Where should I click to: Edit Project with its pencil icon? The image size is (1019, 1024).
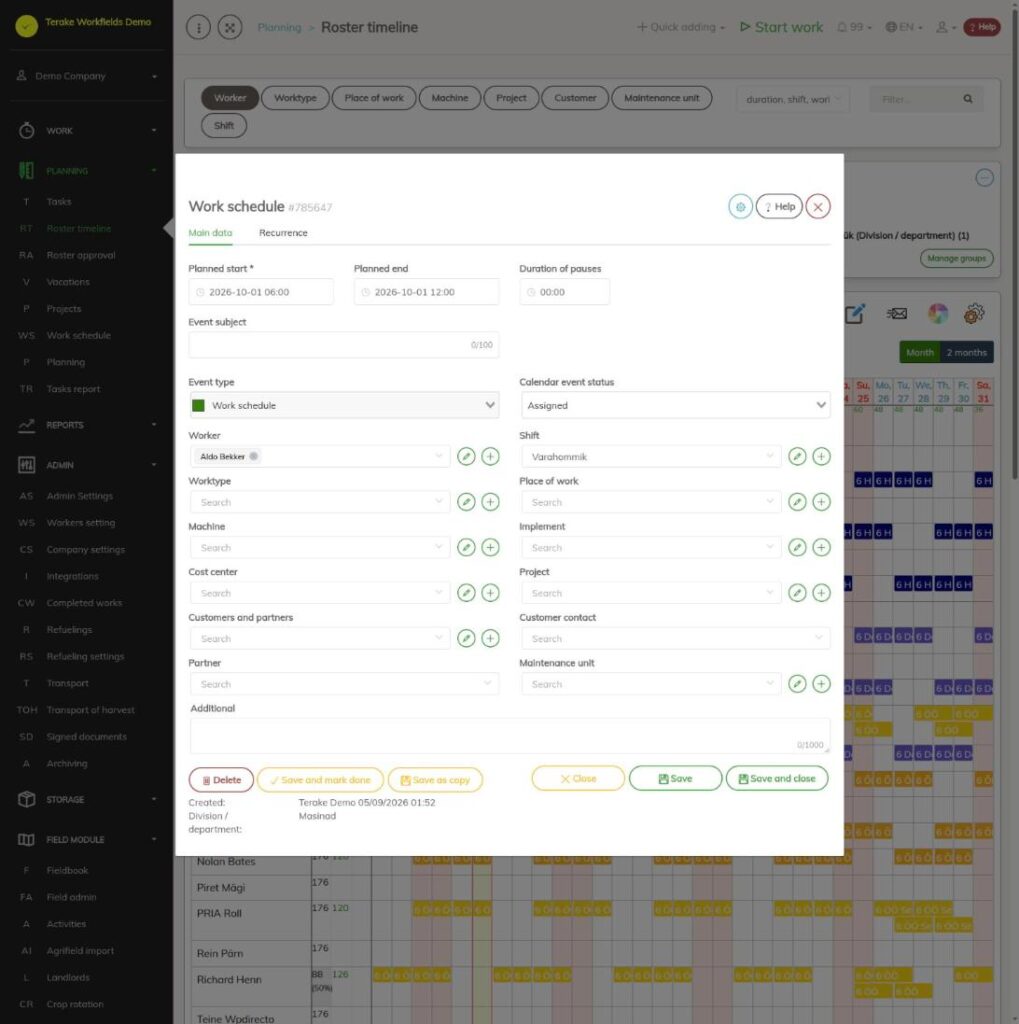(x=797, y=593)
